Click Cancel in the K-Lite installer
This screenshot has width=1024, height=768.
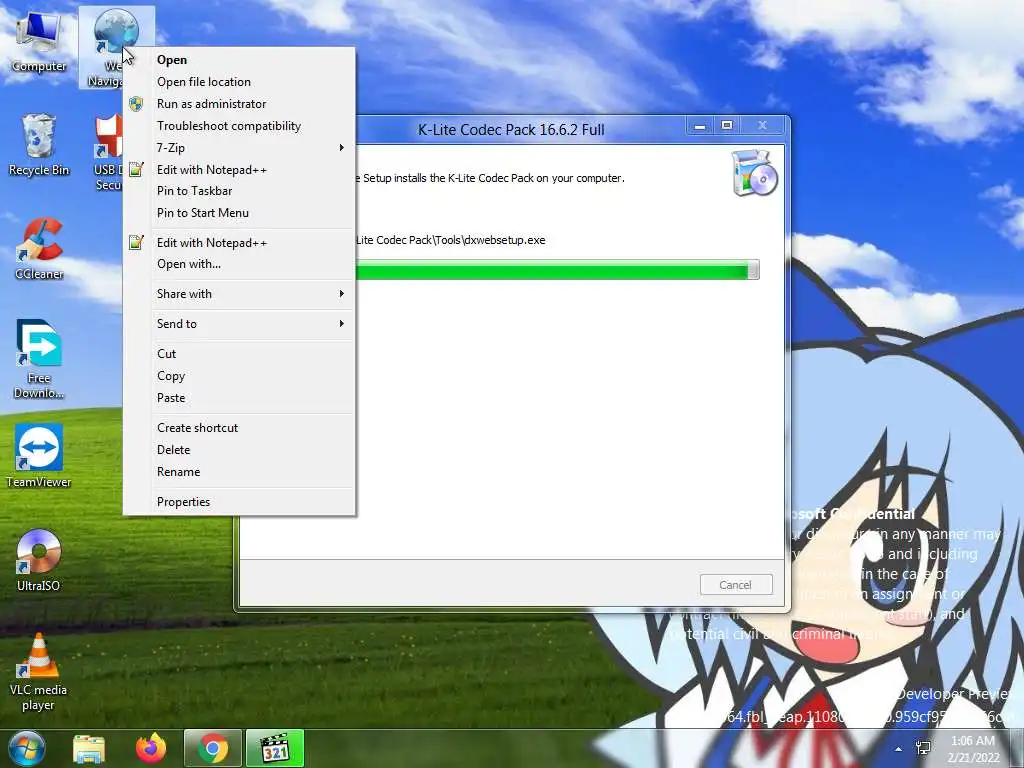736,584
